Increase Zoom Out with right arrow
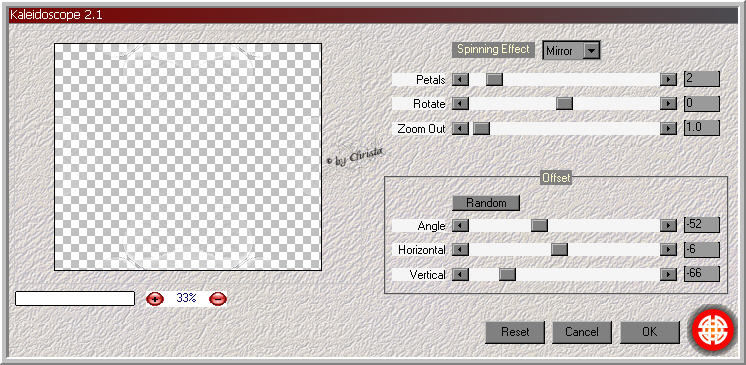This screenshot has width=746, height=365. 668,128
